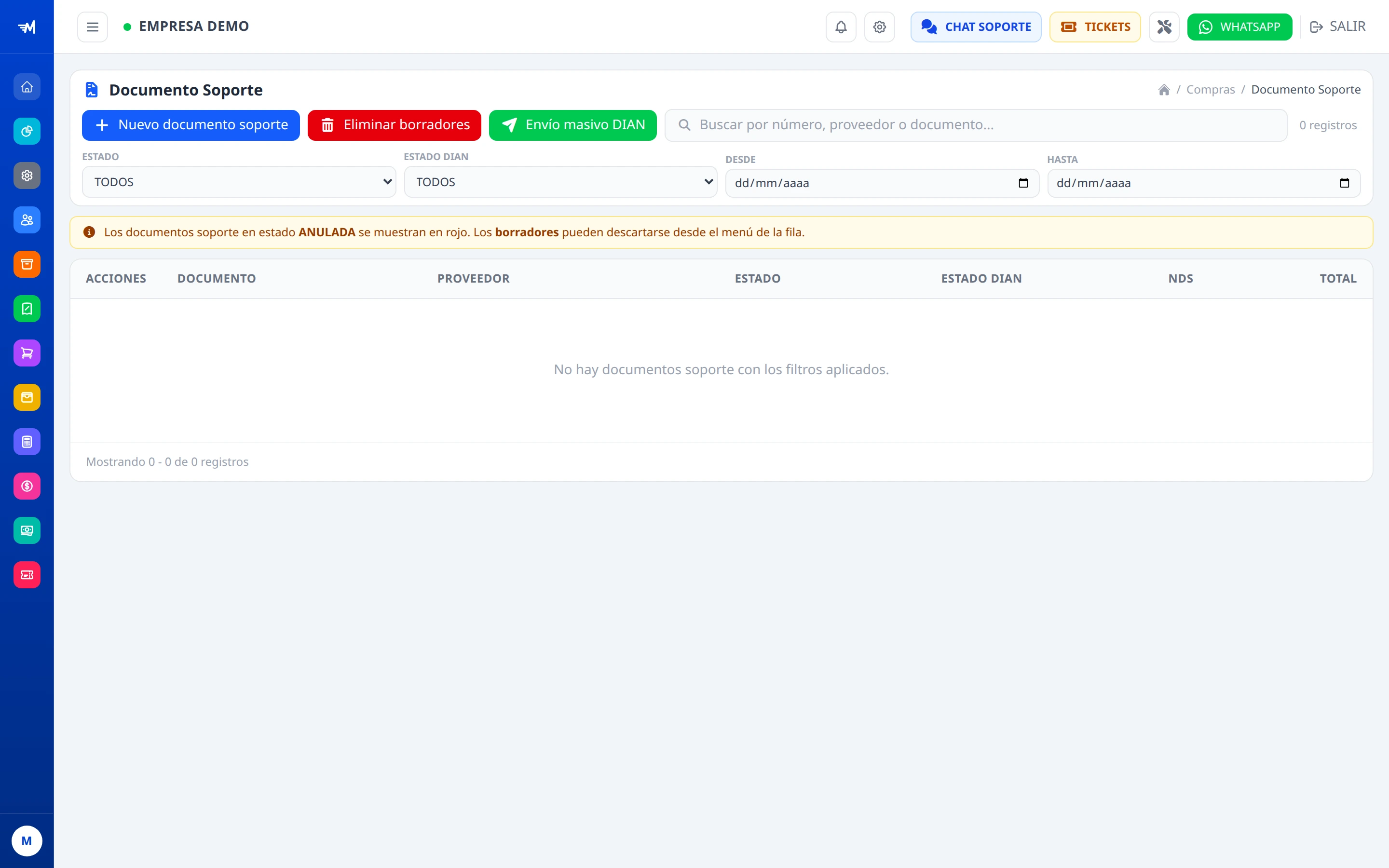The image size is (1389, 868).
Task: Select the blue calculator sidebar icon
Action: pos(27,441)
